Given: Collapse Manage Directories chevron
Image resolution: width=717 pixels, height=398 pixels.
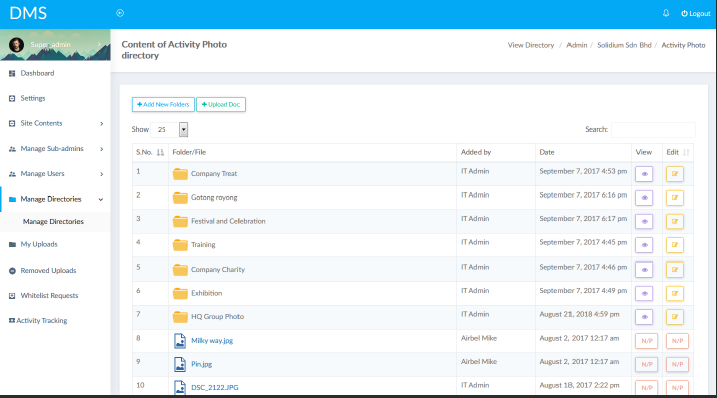Looking at the screenshot, I should (x=101, y=199).
